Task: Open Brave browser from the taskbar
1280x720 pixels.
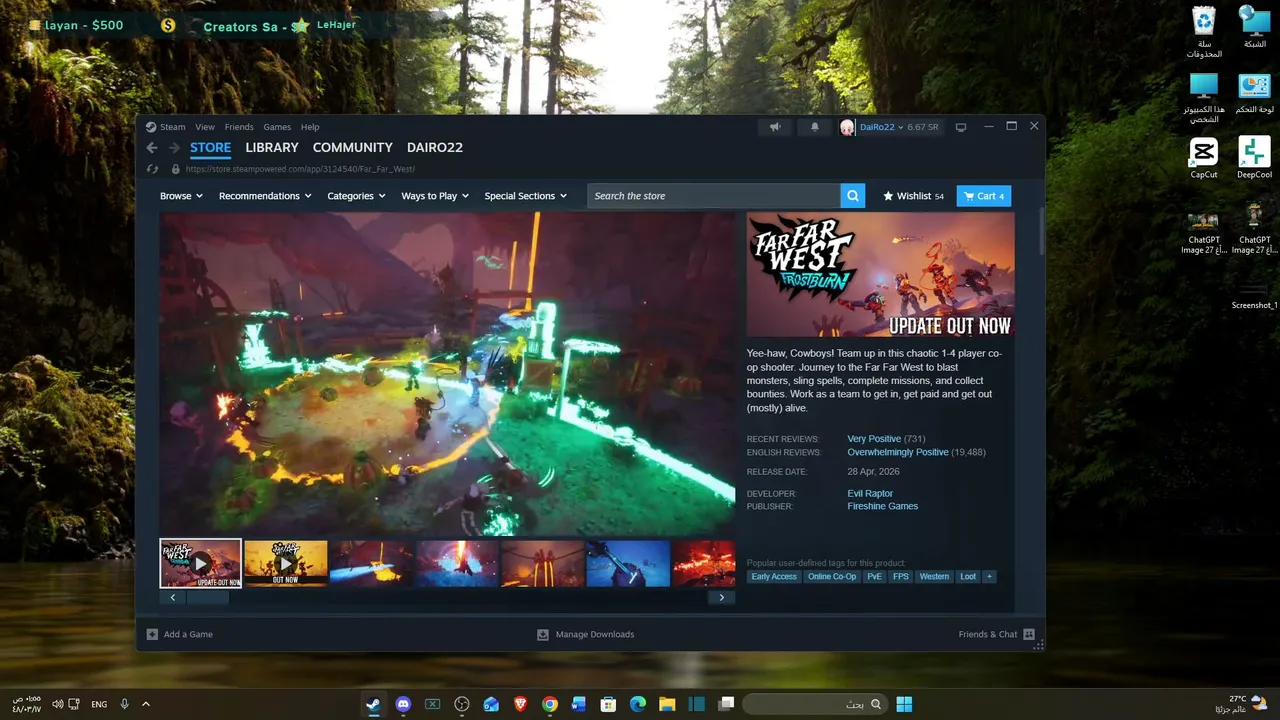Action: (x=520, y=704)
